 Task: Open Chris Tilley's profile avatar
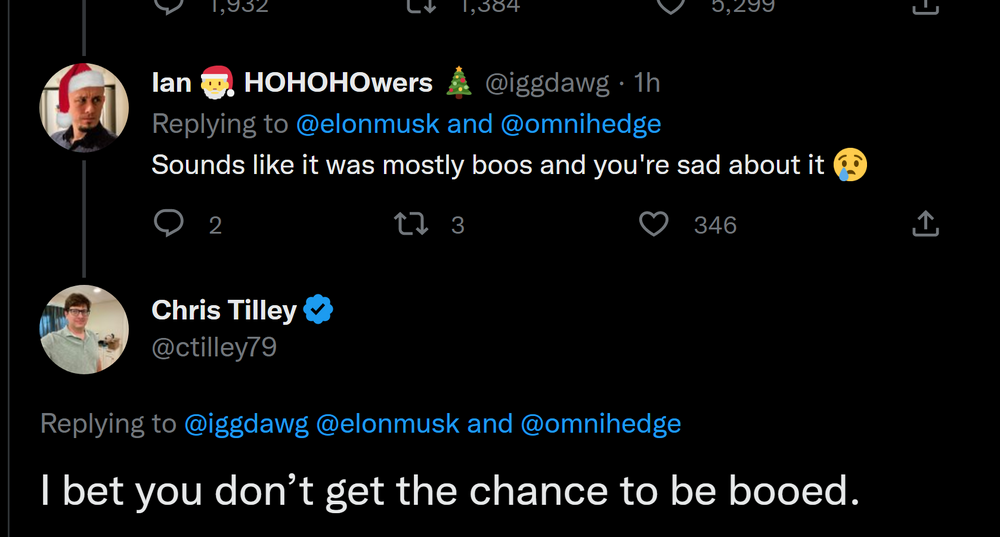pyautogui.click(x=84, y=330)
